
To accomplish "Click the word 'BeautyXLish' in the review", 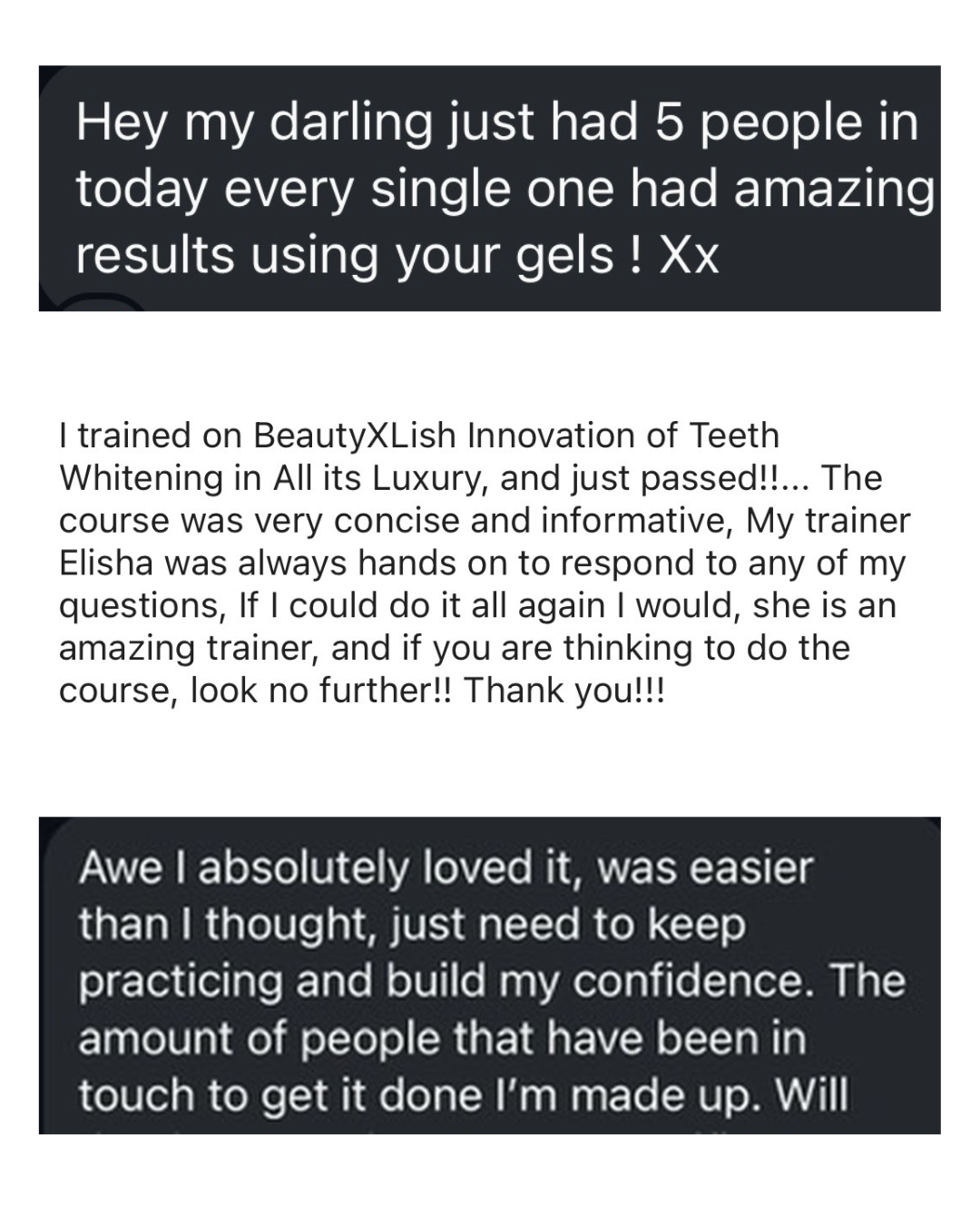I will [x=354, y=436].
